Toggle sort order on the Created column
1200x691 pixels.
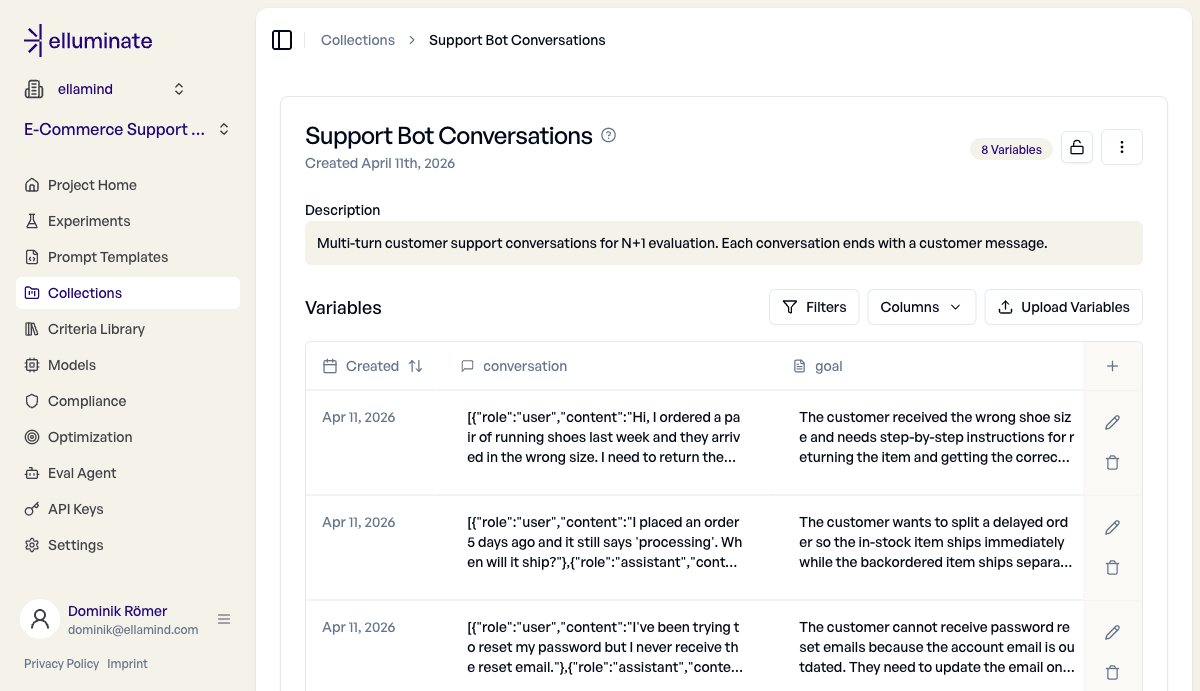[413, 366]
